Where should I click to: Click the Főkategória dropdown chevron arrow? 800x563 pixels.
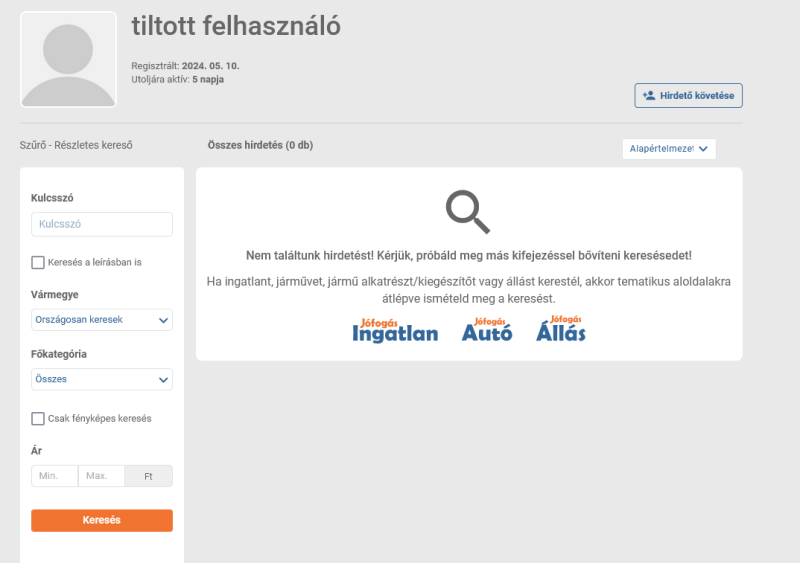point(163,380)
